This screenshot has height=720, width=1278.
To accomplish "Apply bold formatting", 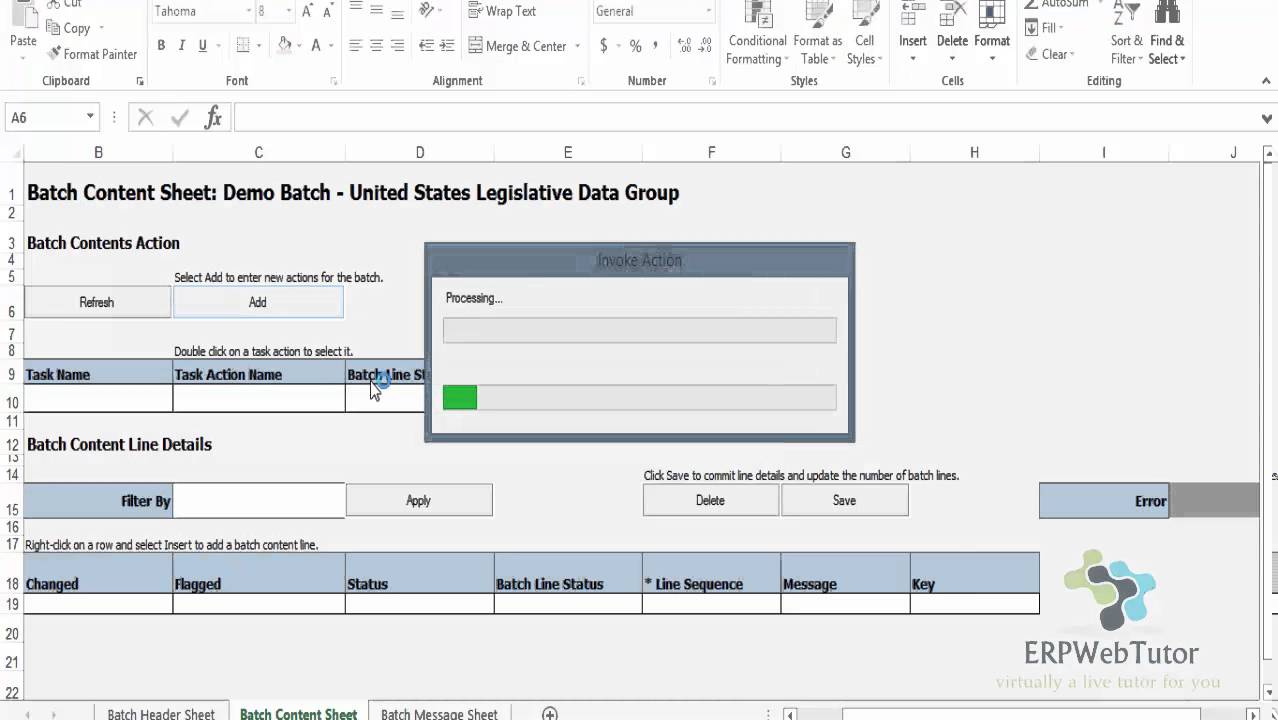I will pyautogui.click(x=161, y=46).
